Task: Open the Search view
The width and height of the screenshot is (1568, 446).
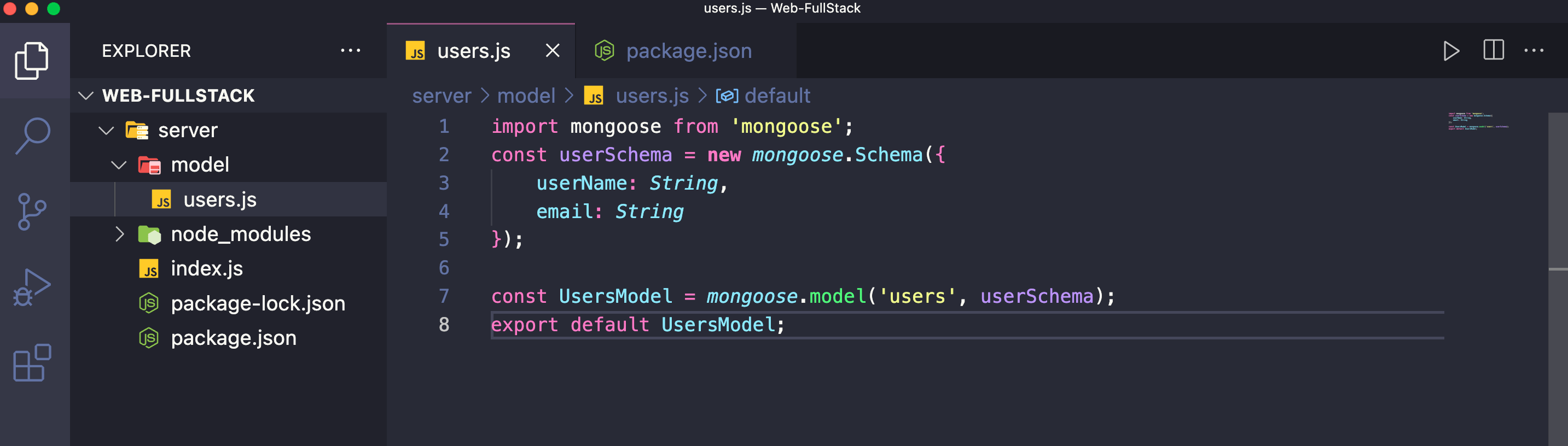Action: coord(32,135)
